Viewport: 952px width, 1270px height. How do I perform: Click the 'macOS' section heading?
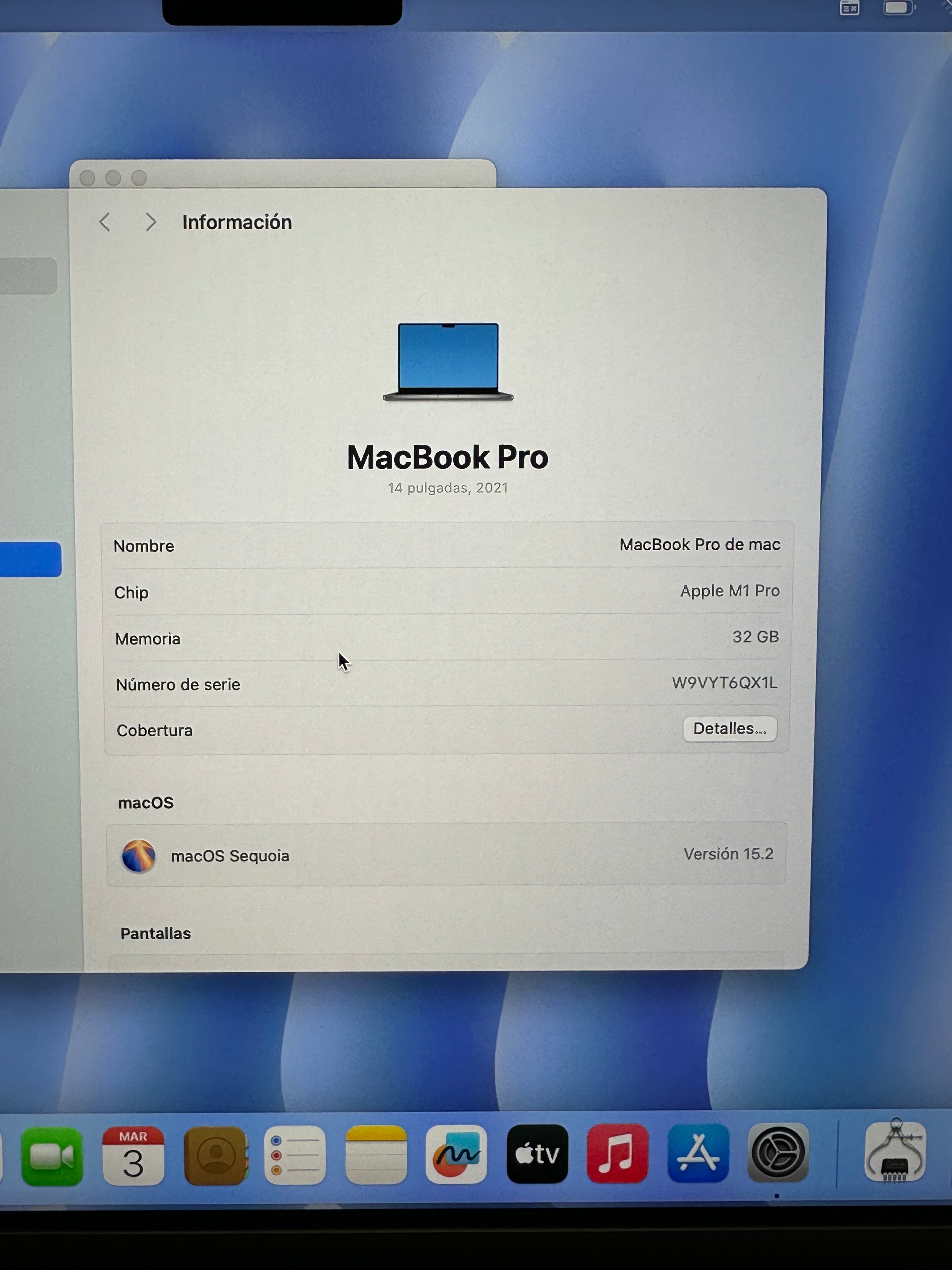coord(146,803)
